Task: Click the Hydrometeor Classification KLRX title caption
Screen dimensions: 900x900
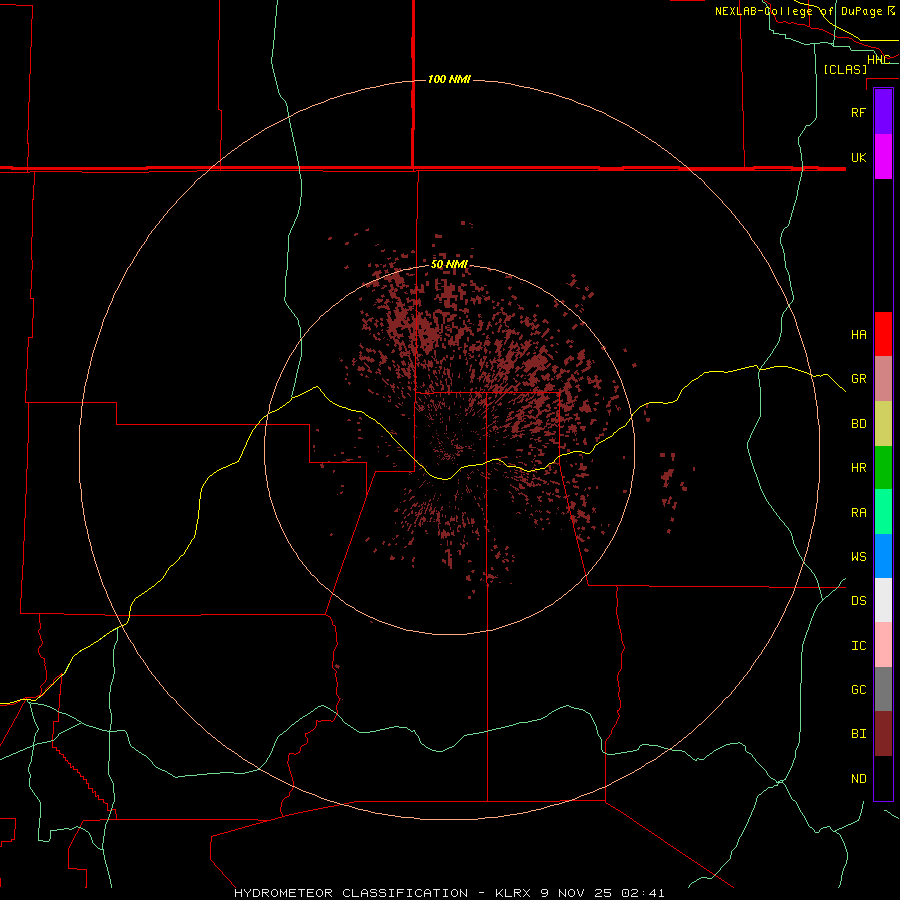Action: click(x=449, y=893)
